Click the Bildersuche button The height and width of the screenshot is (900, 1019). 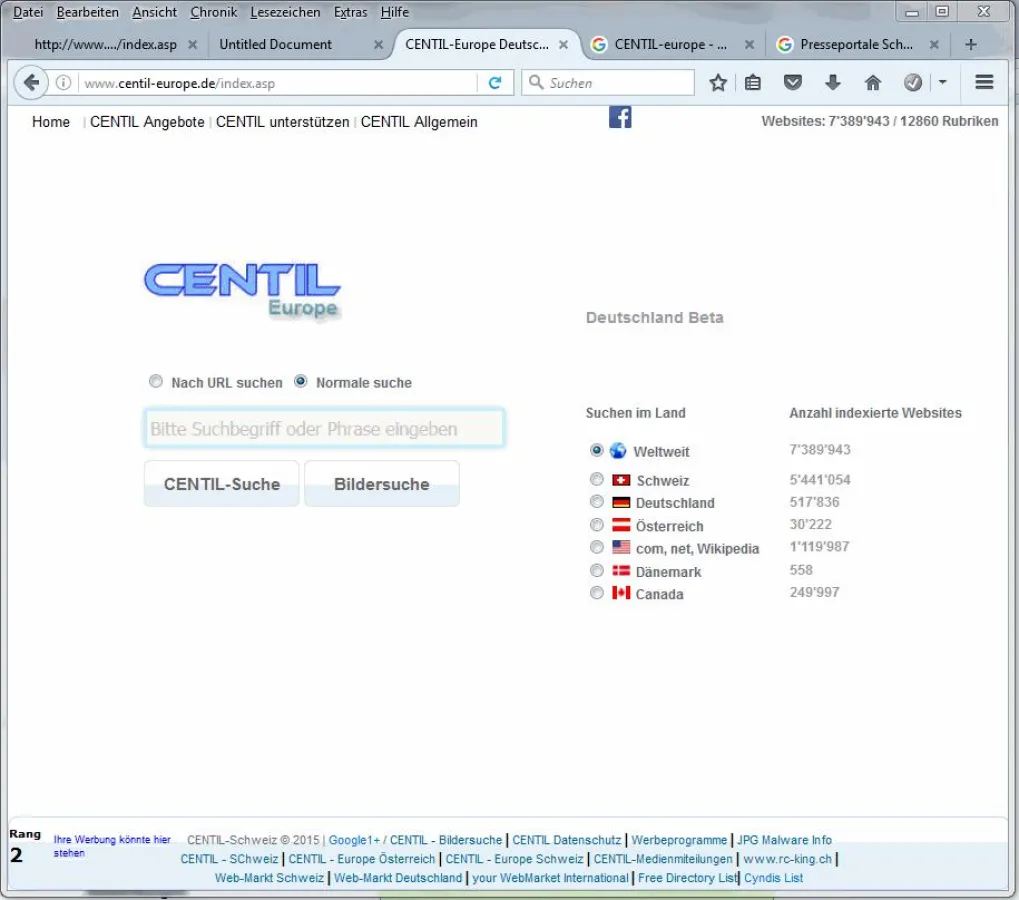click(x=381, y=484)
